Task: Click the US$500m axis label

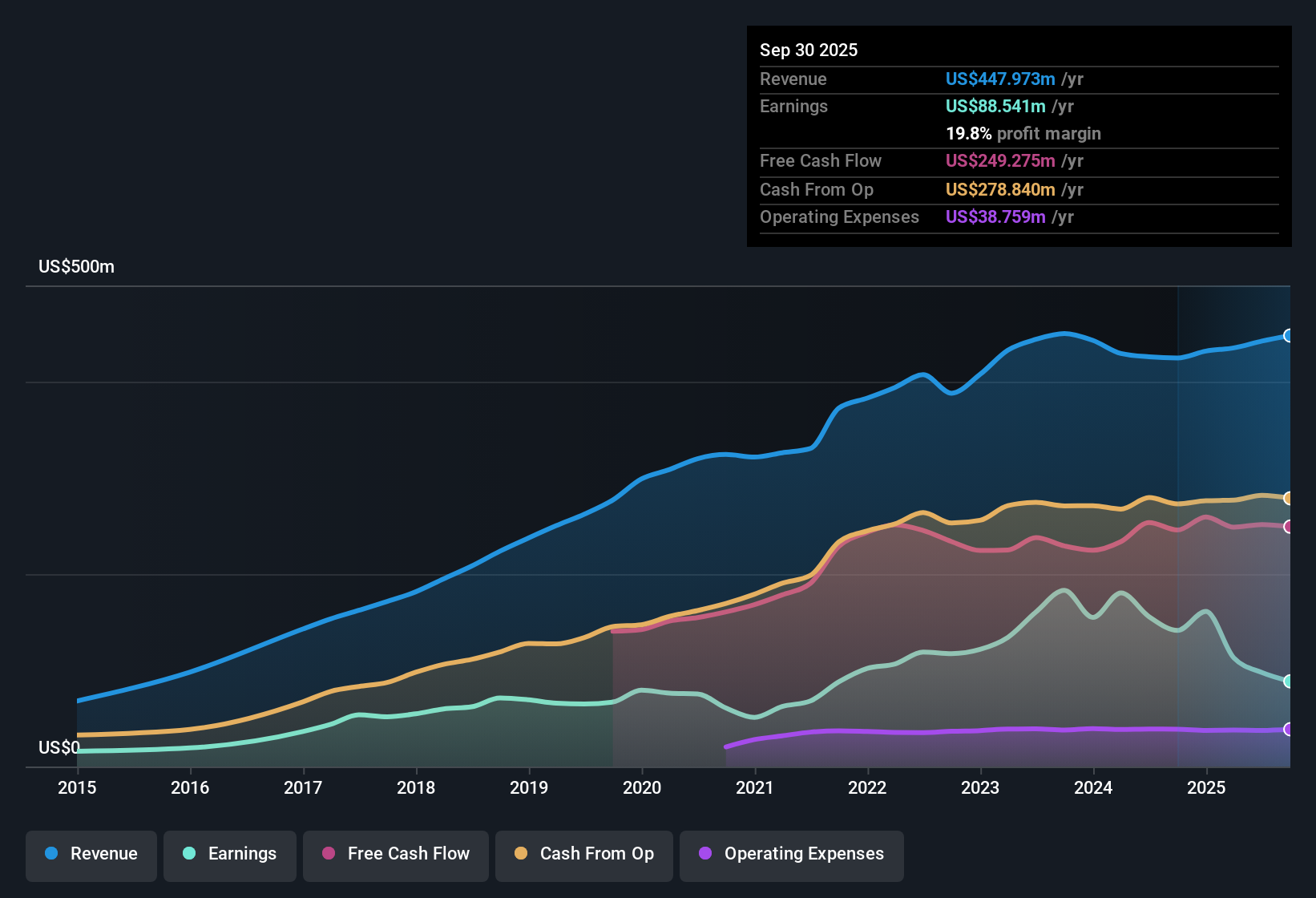Action: (76, 266)
